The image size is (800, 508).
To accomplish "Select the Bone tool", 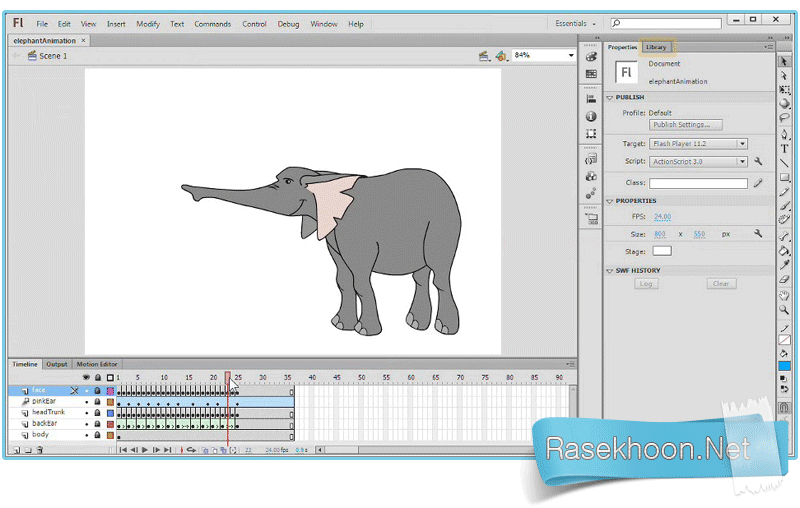I will point(784,236).
